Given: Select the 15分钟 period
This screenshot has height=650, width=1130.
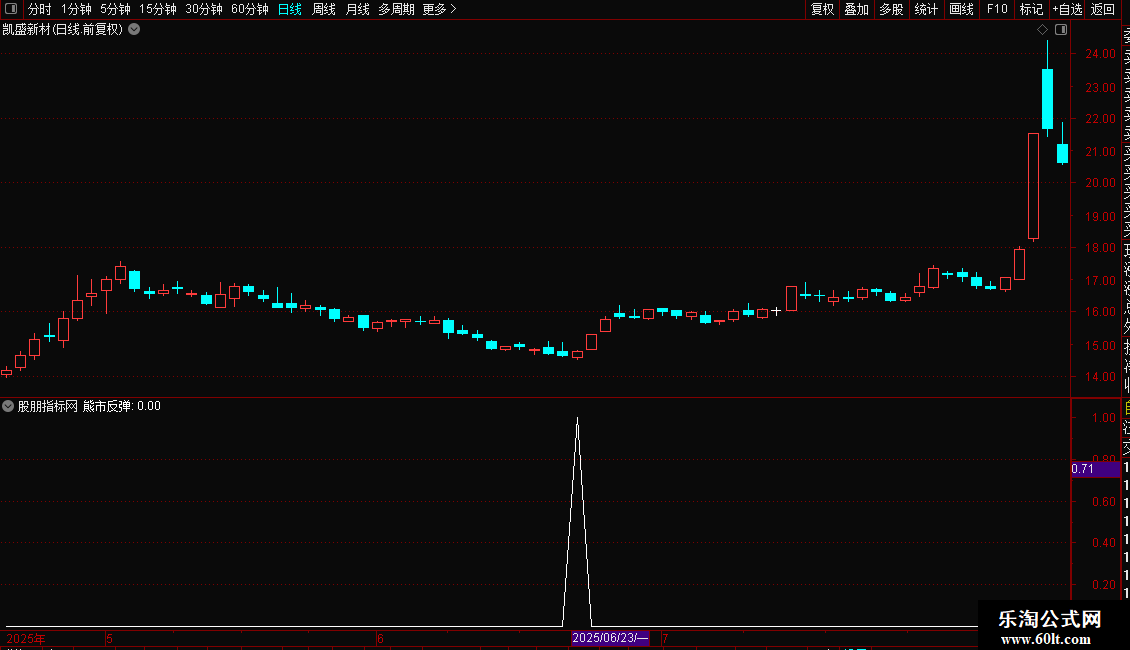Looking at the screenshot, I should pos(158,9).
